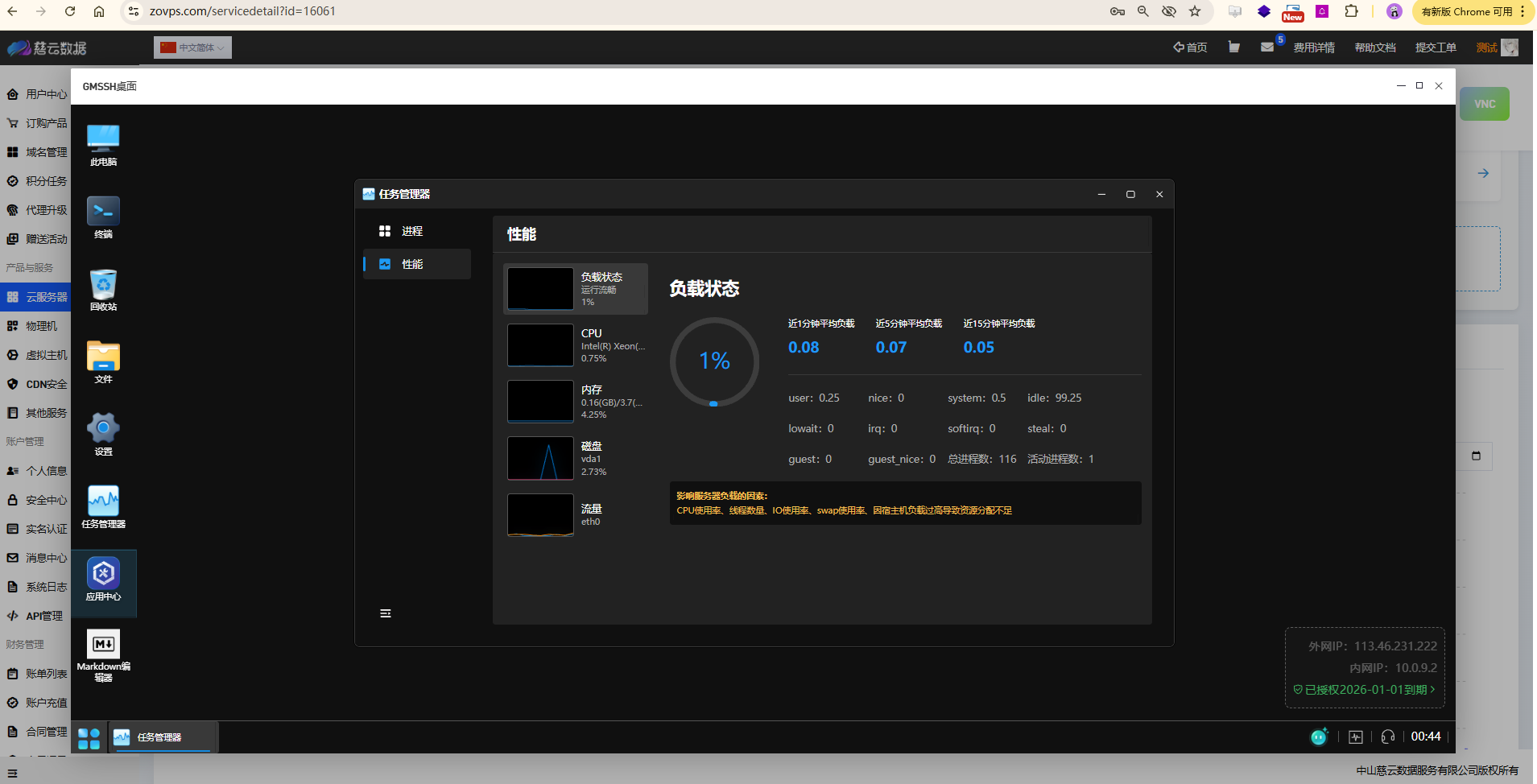The height and width of the screenshot is (784, 1537).
Task: Click the green VNC button
Action: (1484, 104)
